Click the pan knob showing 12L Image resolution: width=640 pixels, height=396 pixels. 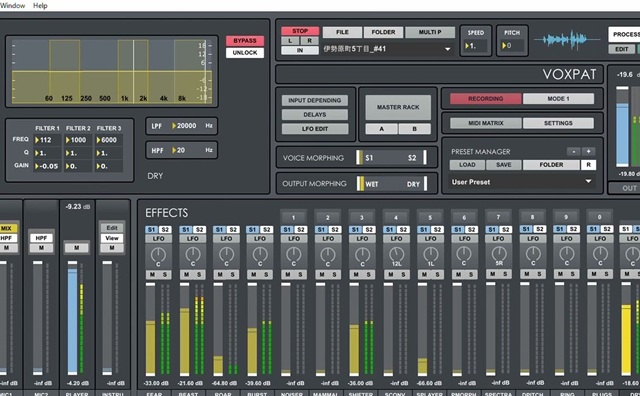[x=396, y=256]
